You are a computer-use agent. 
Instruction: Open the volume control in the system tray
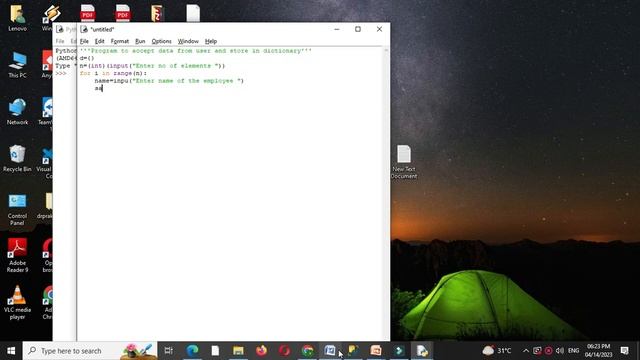[x=560, y=351]
